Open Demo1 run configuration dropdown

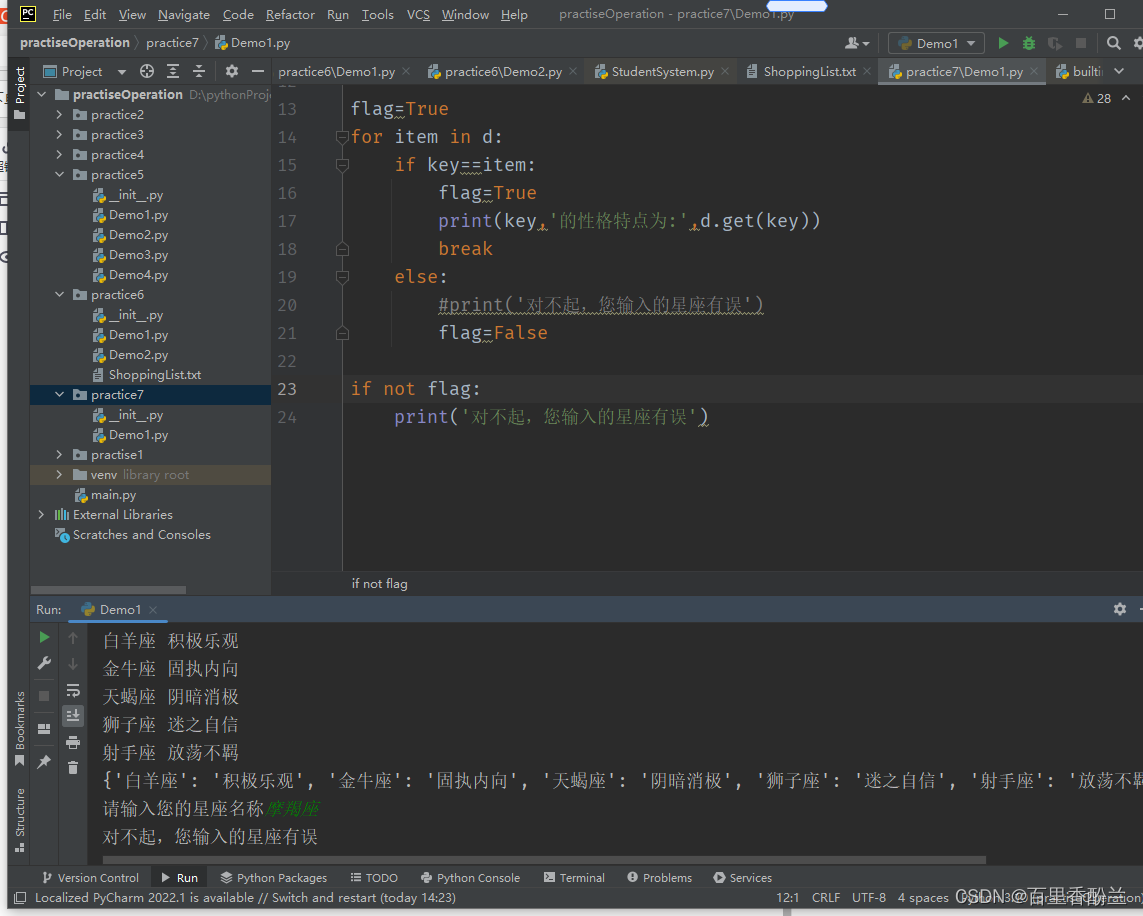click(936, 44)
